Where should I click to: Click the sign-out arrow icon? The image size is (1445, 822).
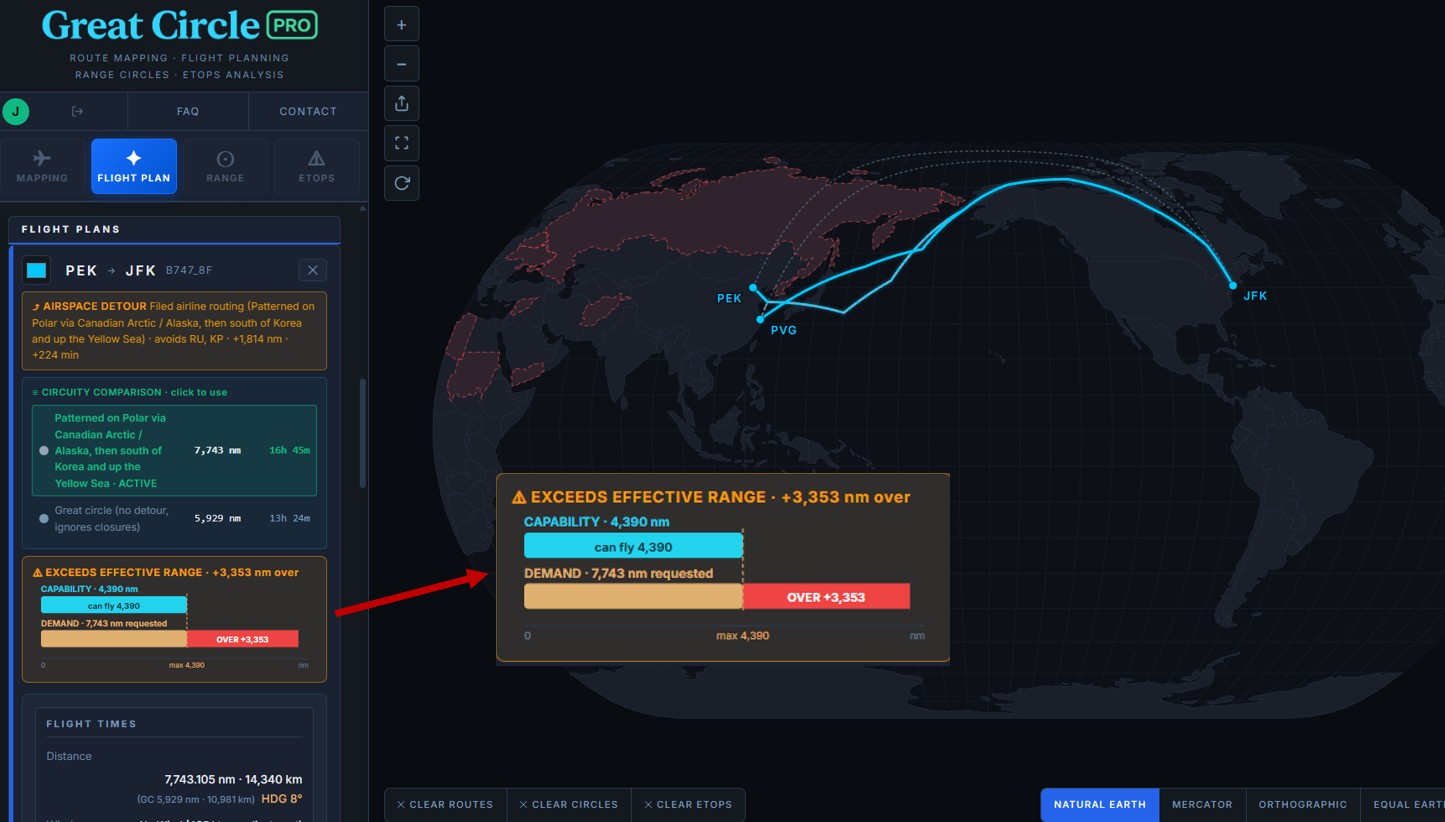click(x=78, y=112)
